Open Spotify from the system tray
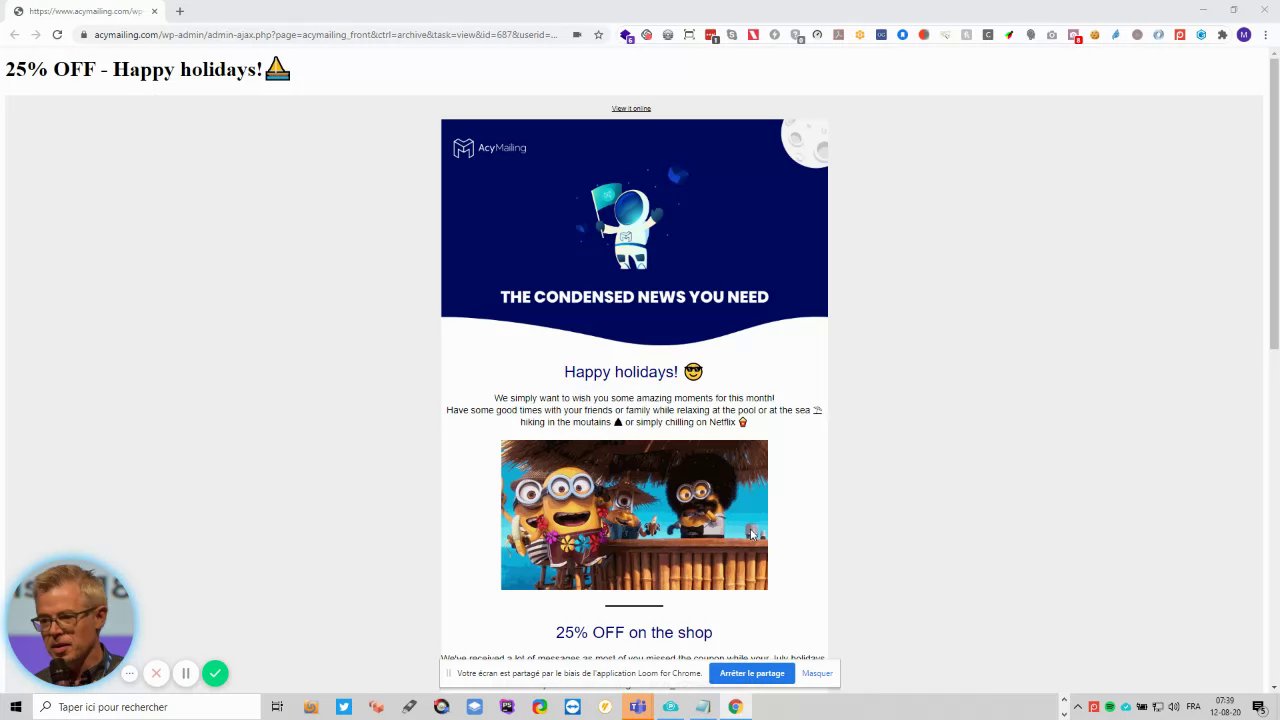1280x720 pixels. click(x=1109, y=707)
